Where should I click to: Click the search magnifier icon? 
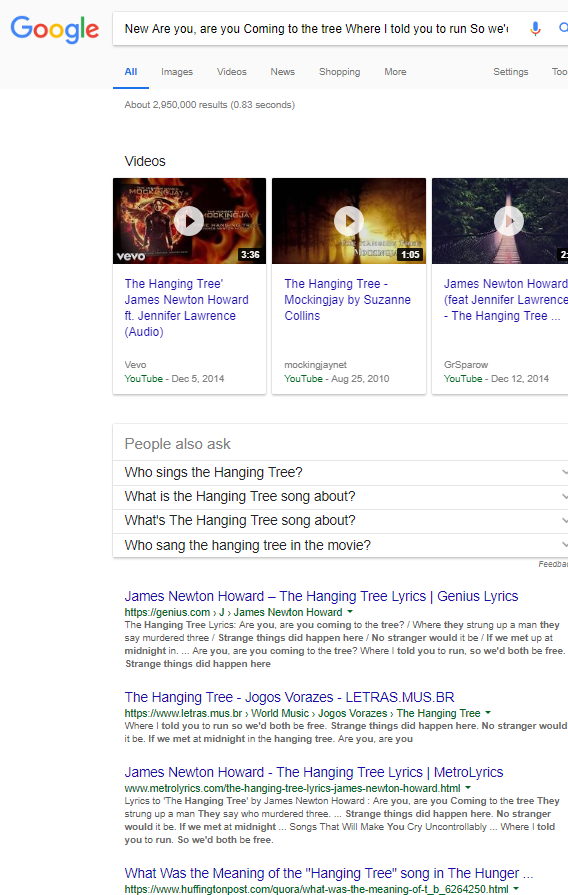coord(563,28)
